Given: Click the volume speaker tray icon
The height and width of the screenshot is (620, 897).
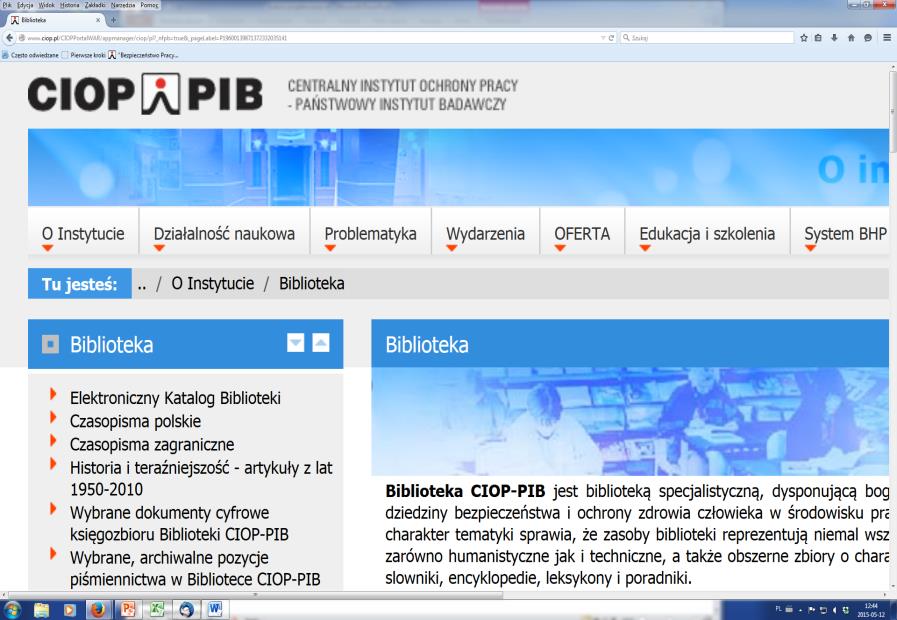Looking at the screenshot, I should click(x=835, y=610).
